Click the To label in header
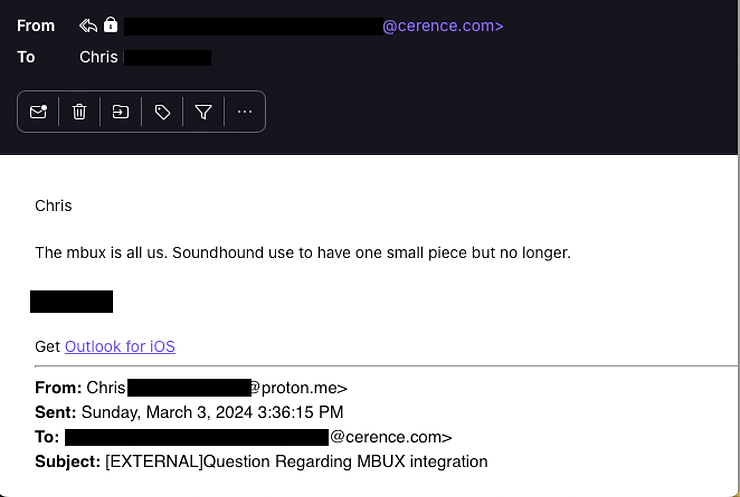Image resolution: width=740 pixels, height=497 pixels. [26, 57]
